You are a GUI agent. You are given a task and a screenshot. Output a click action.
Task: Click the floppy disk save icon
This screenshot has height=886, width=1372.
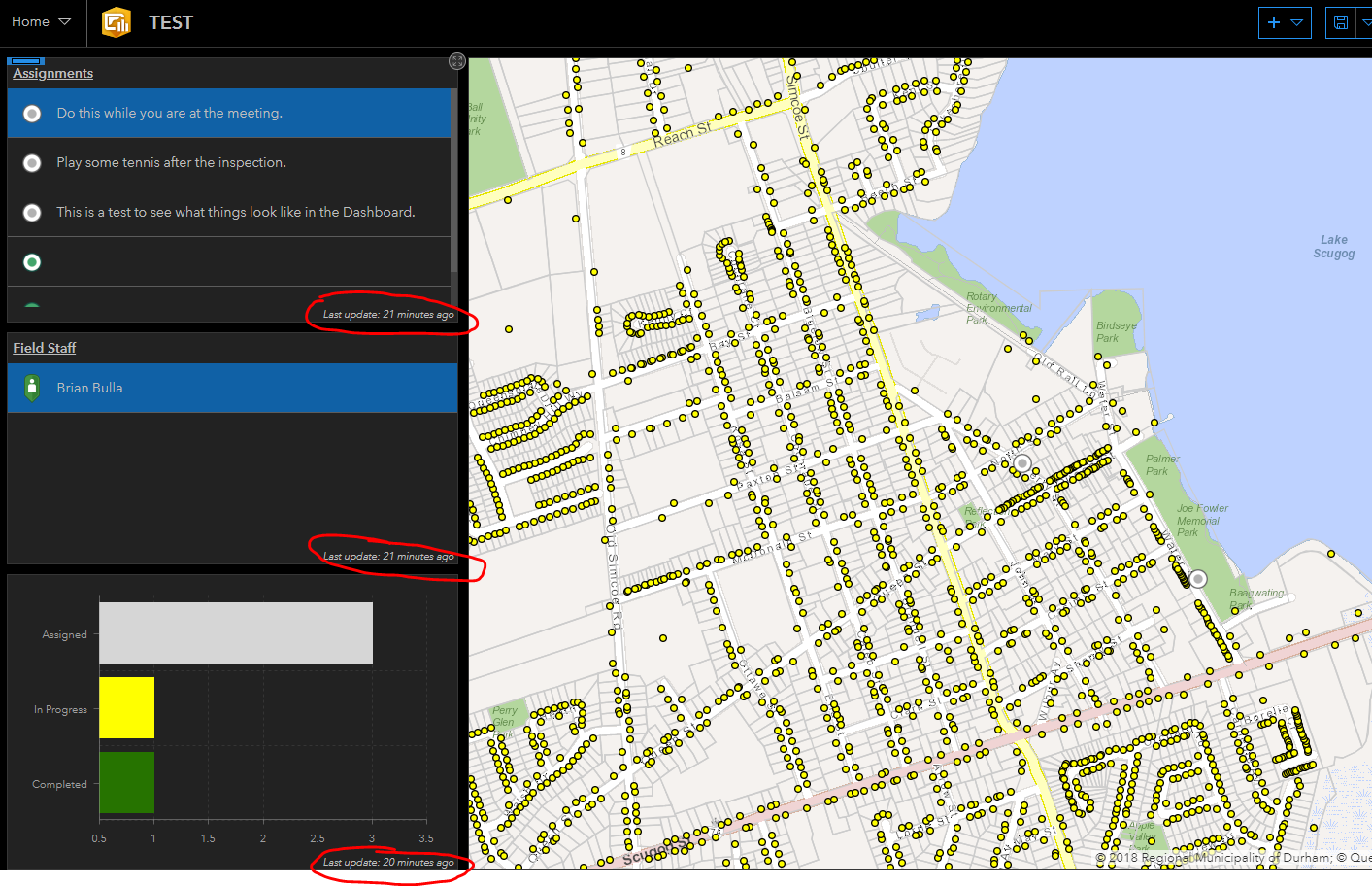coord(1341,22)
